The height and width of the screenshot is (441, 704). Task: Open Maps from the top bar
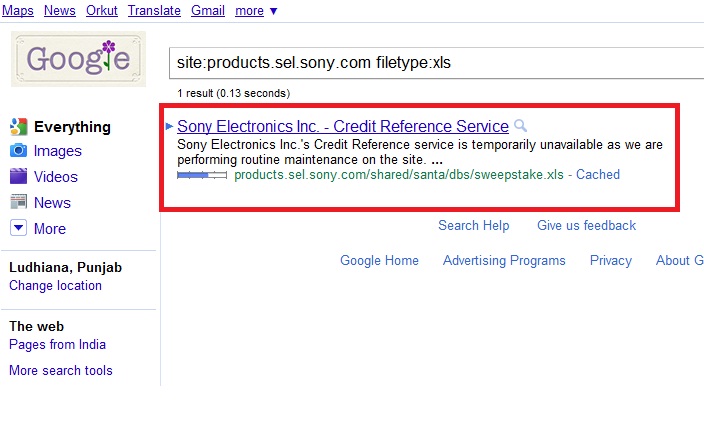(x=19, y=11)
